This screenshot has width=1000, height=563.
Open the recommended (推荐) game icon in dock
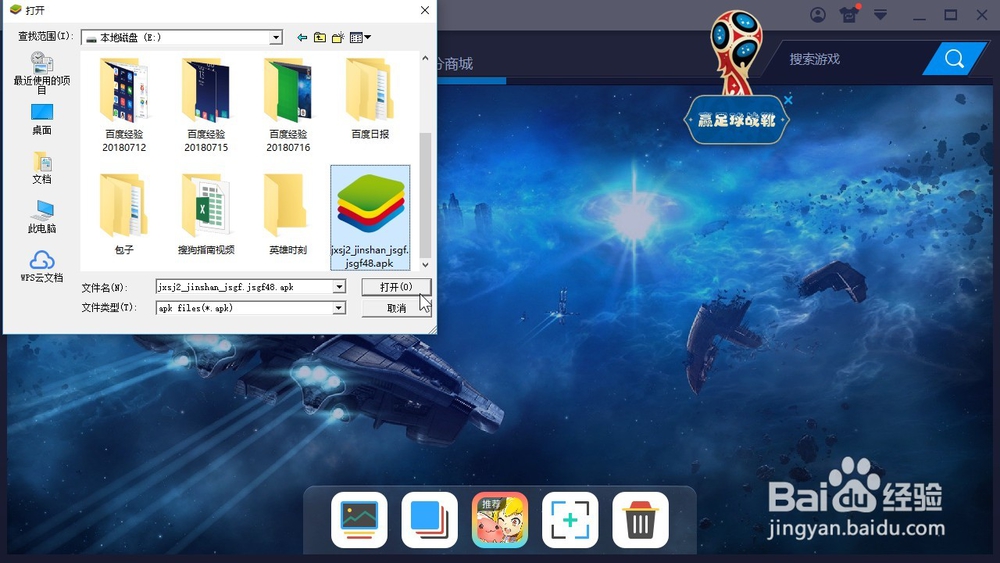[500, 520]
